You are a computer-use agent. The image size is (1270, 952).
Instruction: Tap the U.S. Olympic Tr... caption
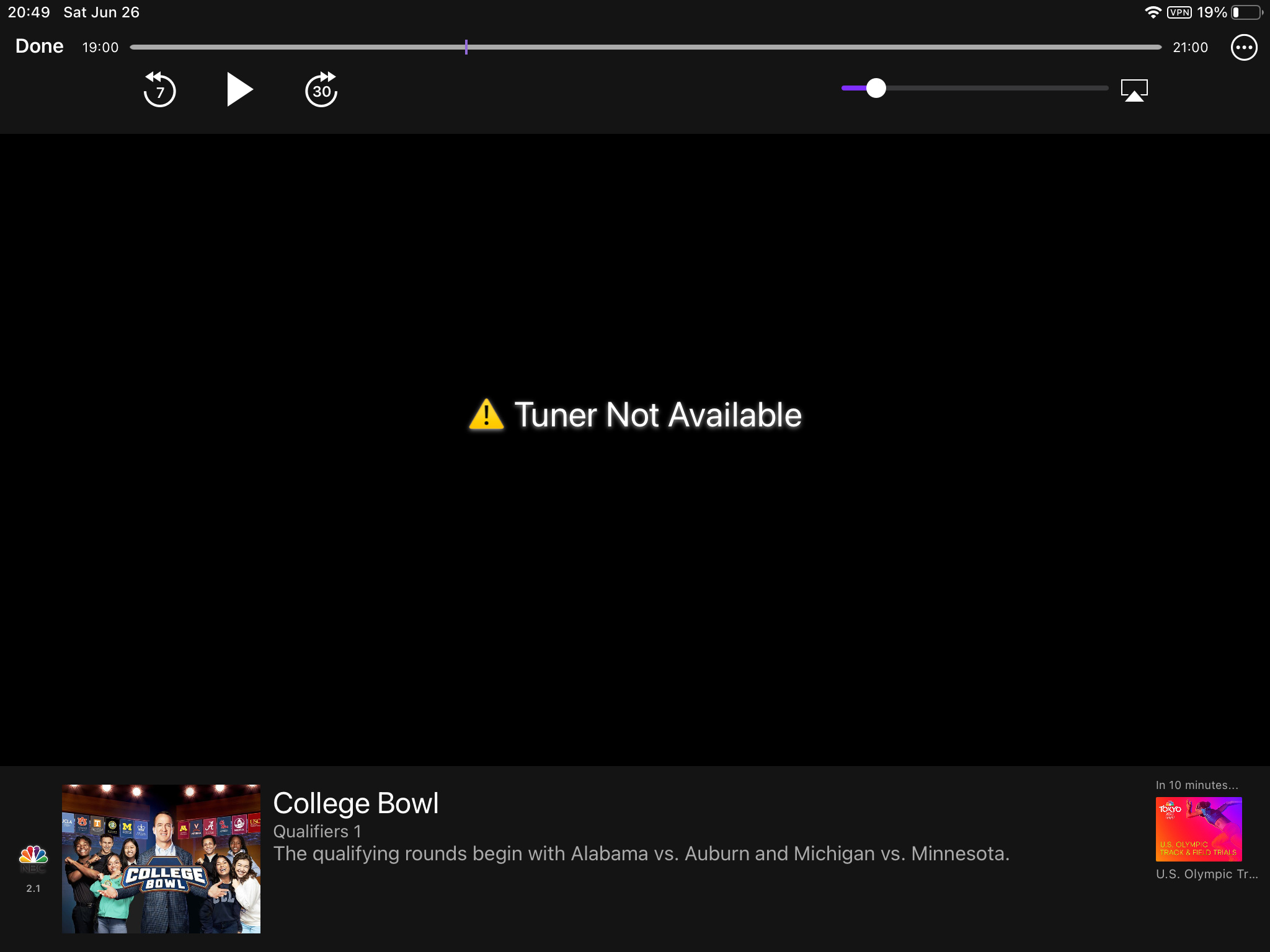click(x=1206, y=874)
